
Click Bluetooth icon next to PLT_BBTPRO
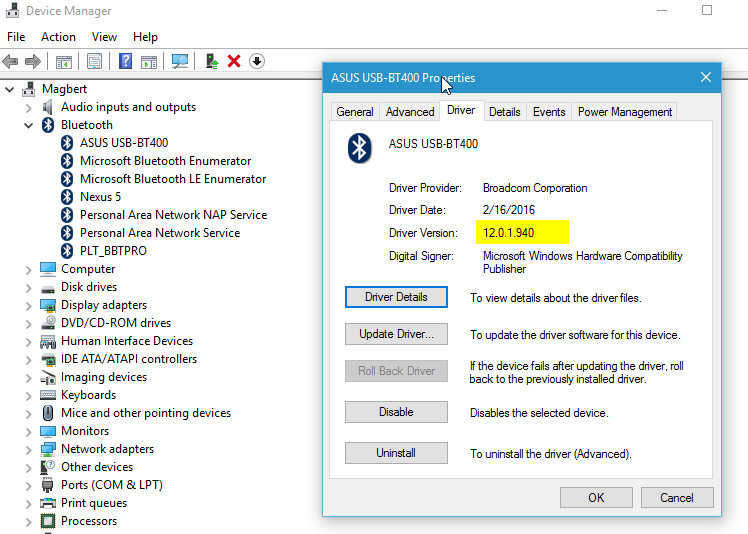[67, 251]
